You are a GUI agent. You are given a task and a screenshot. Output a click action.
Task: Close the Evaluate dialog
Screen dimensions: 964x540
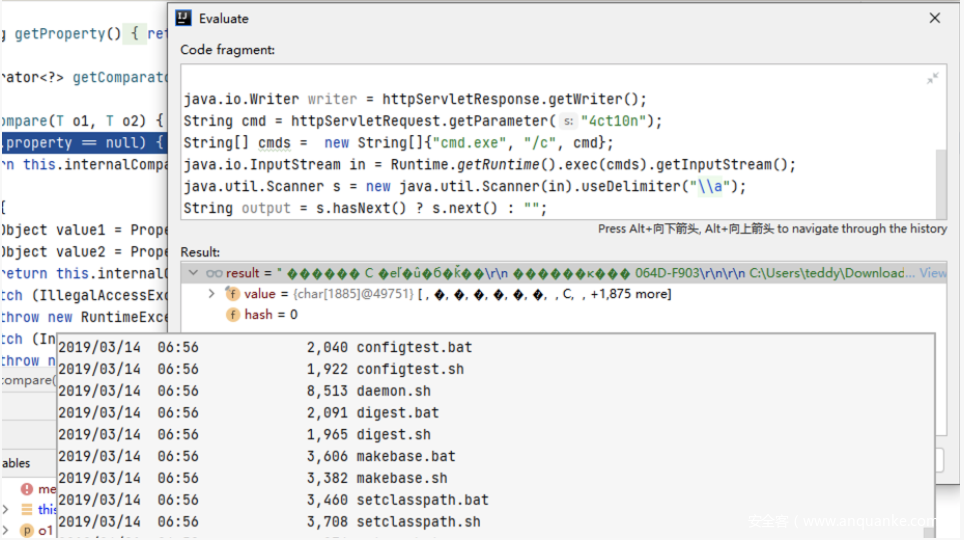[934, 18]
